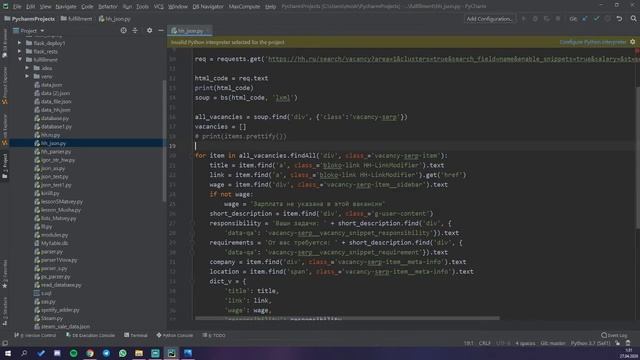Click the Python 3.7 interpreter status widget
640x360 pixels.
tap(590, 344)
